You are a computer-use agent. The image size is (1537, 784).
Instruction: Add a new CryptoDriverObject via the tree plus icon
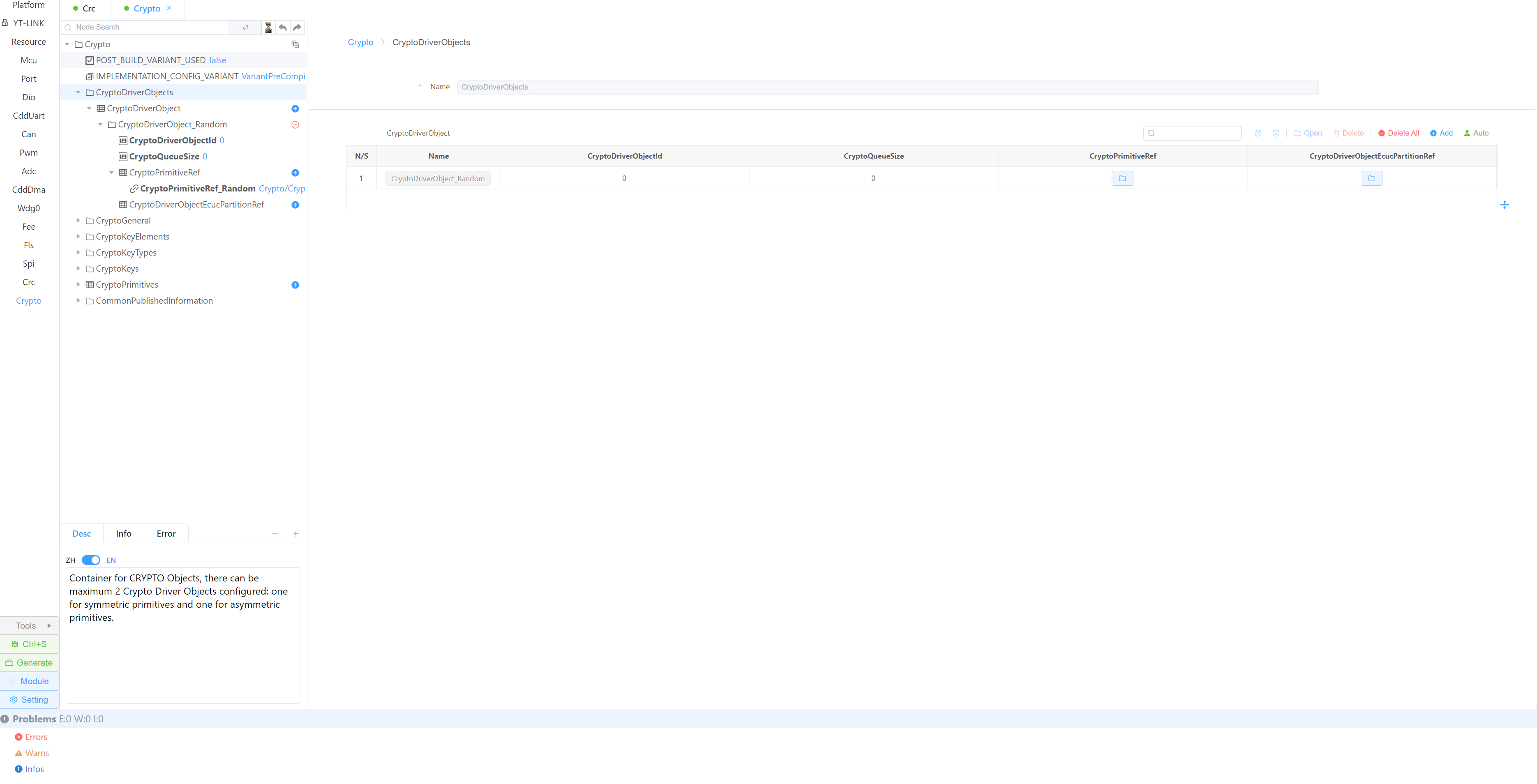[x=295, y=108]
